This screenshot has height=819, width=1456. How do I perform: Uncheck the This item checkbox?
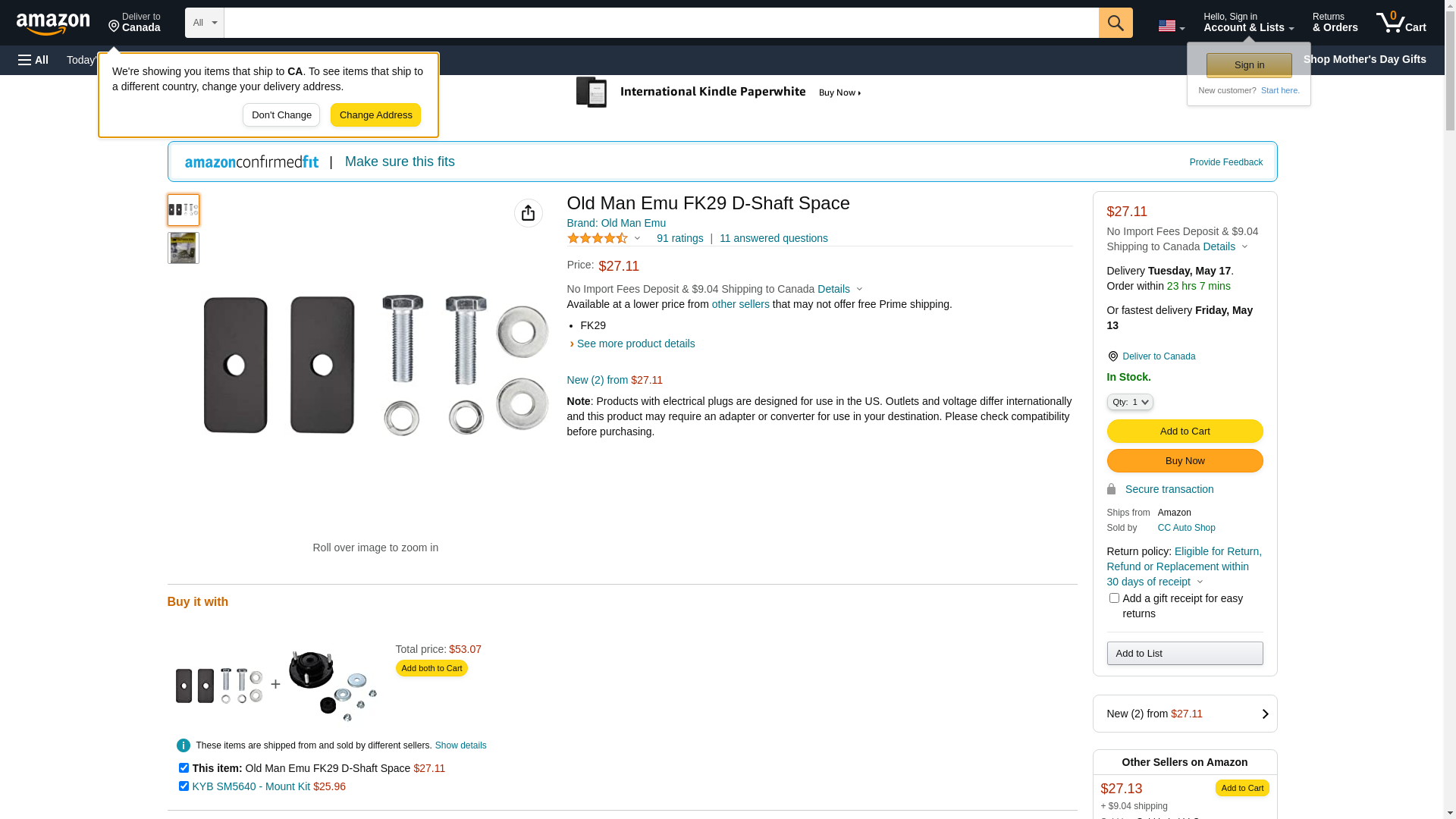click(184, 767)
